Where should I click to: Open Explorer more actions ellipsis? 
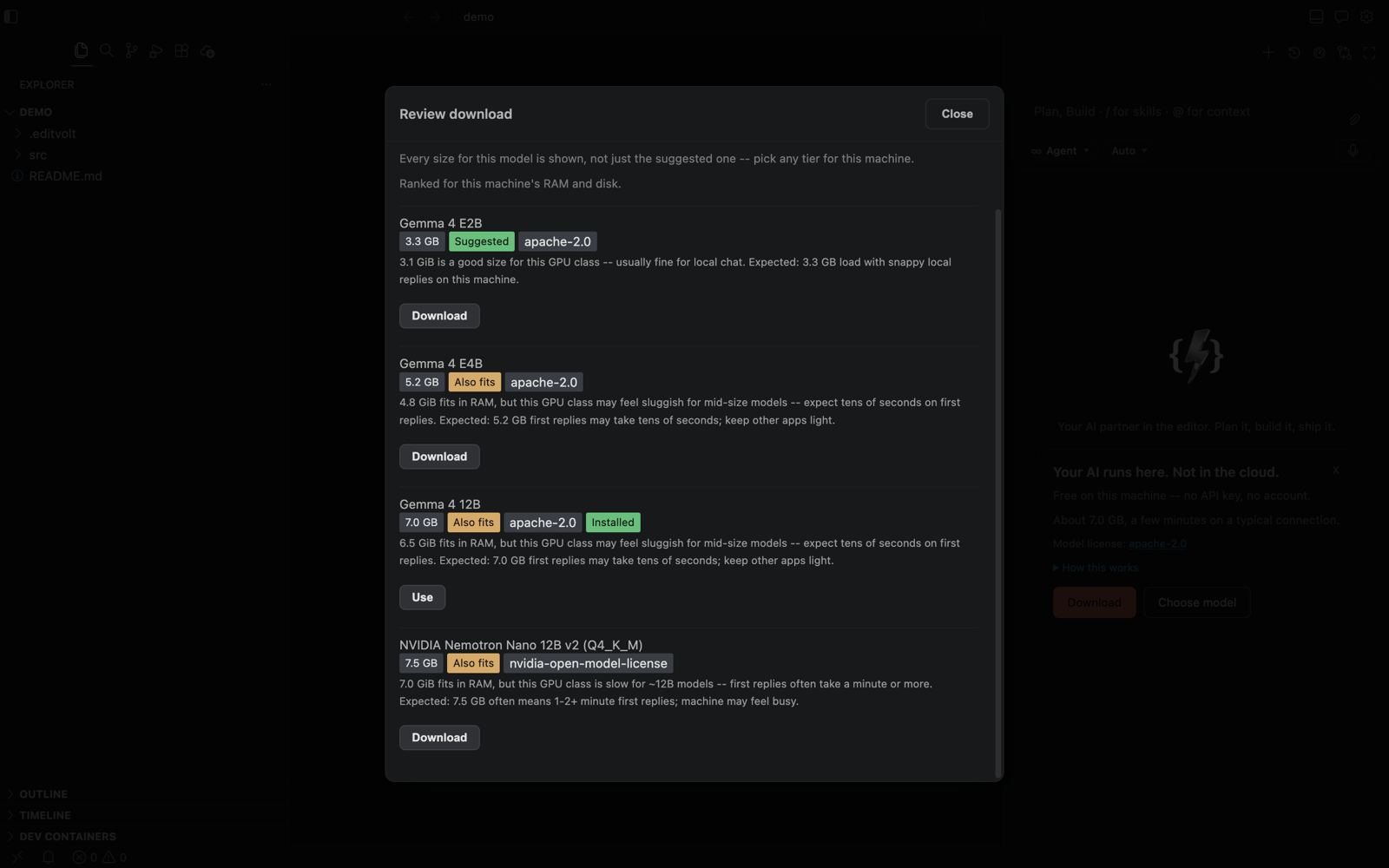266,84
